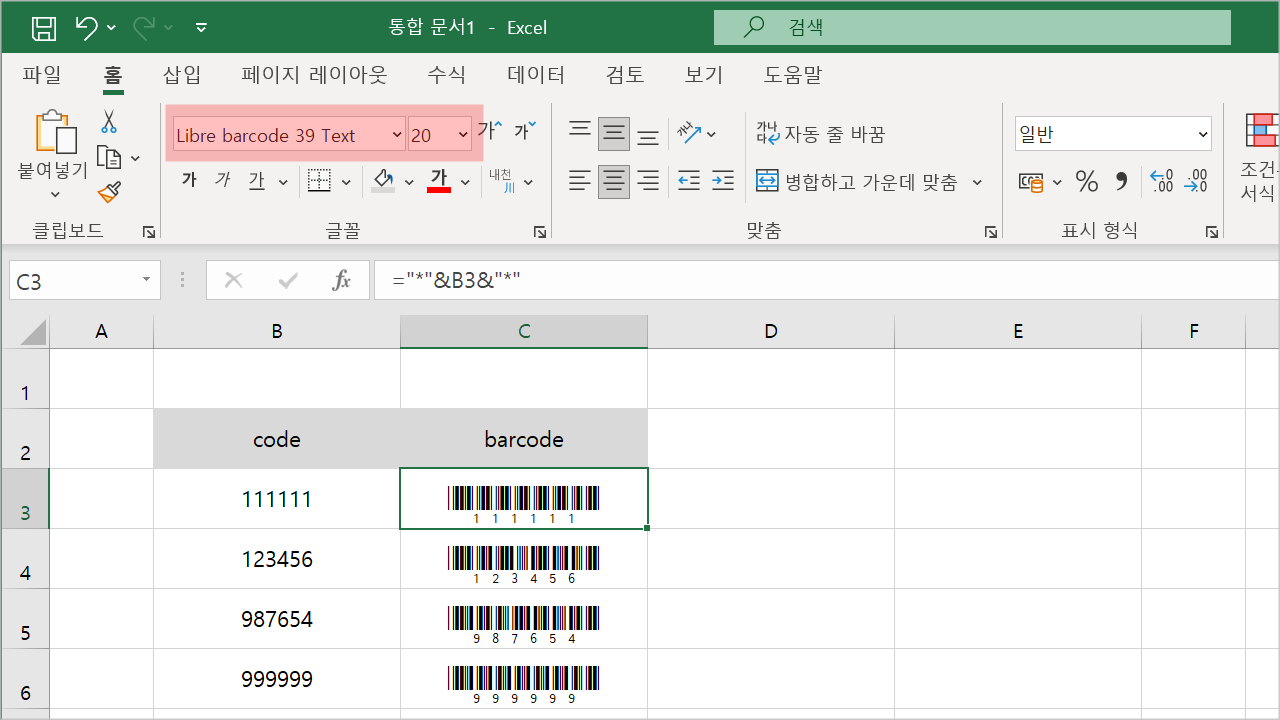Click 병합하고 가운데 맞춤 merge button

tap(857, 182)
